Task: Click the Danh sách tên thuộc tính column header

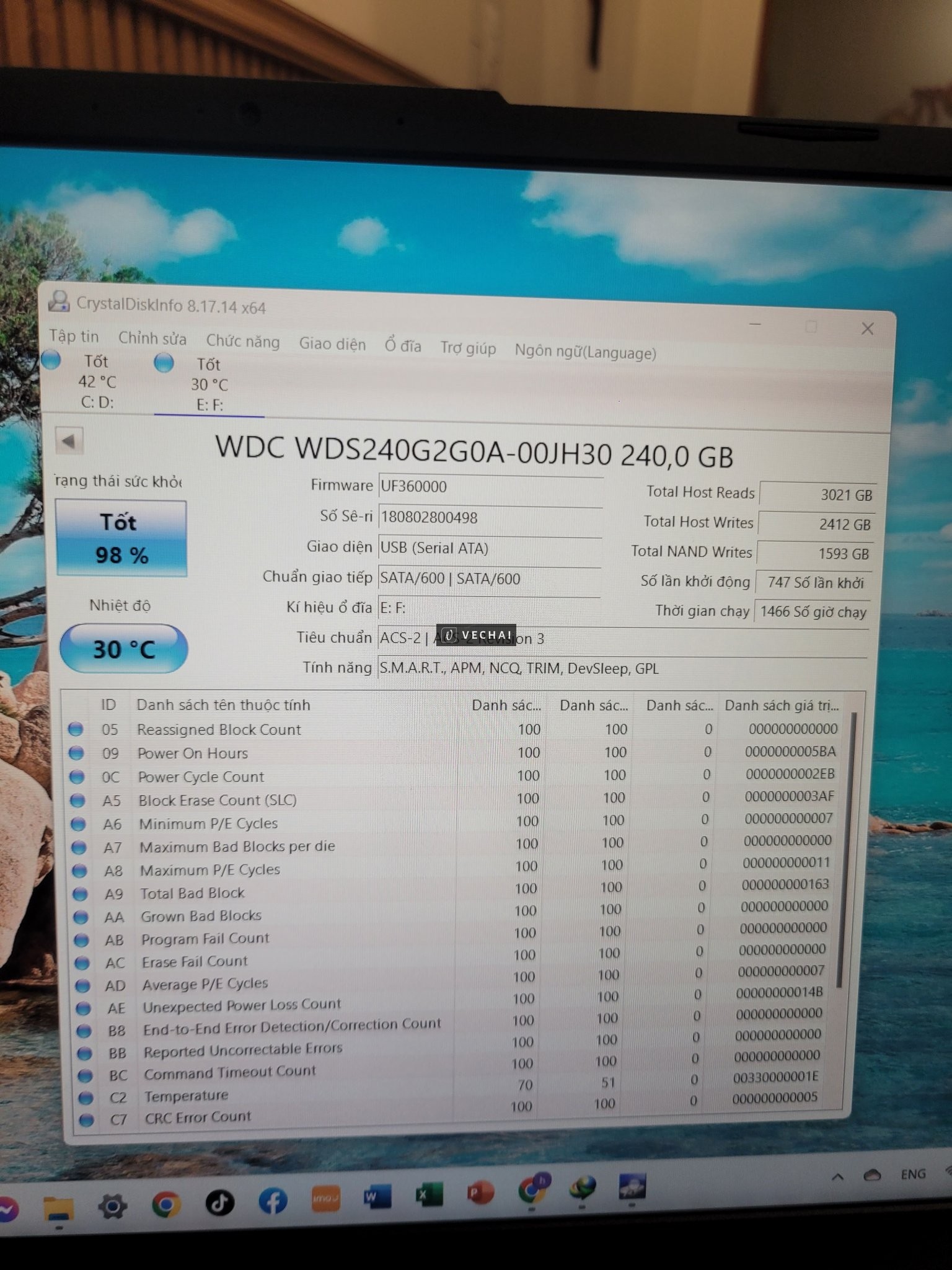Action: coord(223,704)
